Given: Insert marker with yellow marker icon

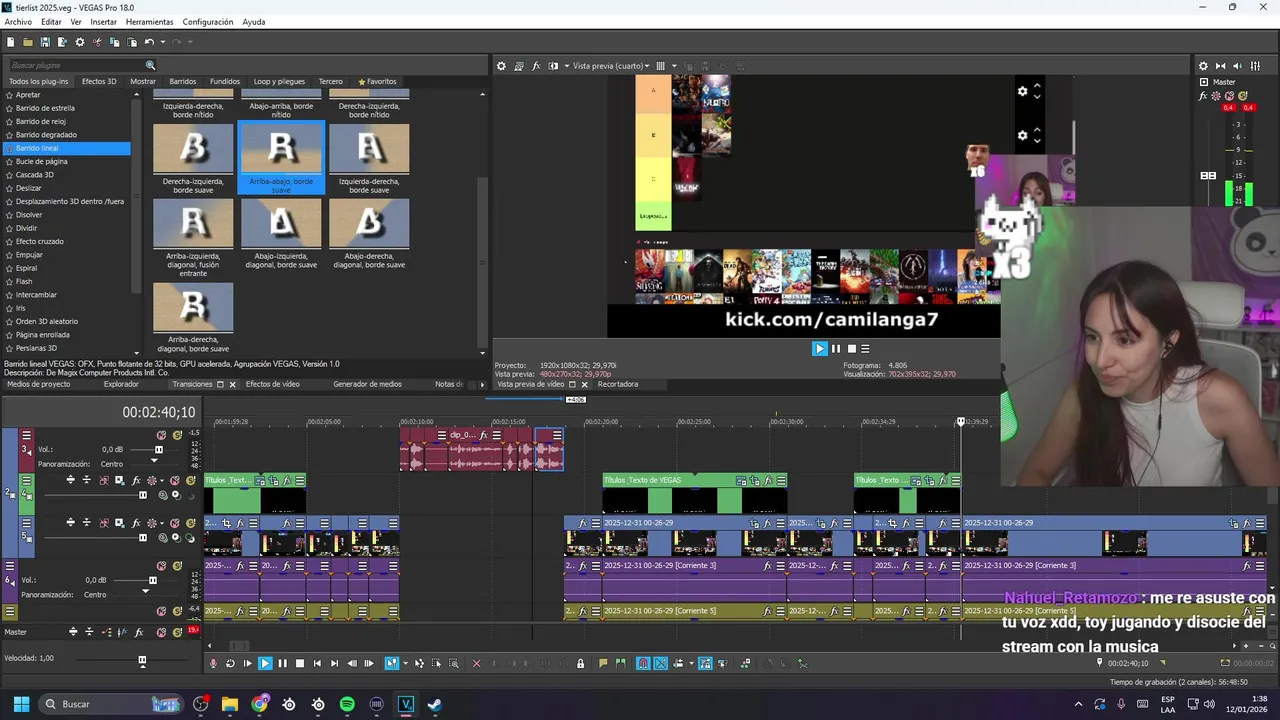Looking at the screenshot, I should 603,663.
